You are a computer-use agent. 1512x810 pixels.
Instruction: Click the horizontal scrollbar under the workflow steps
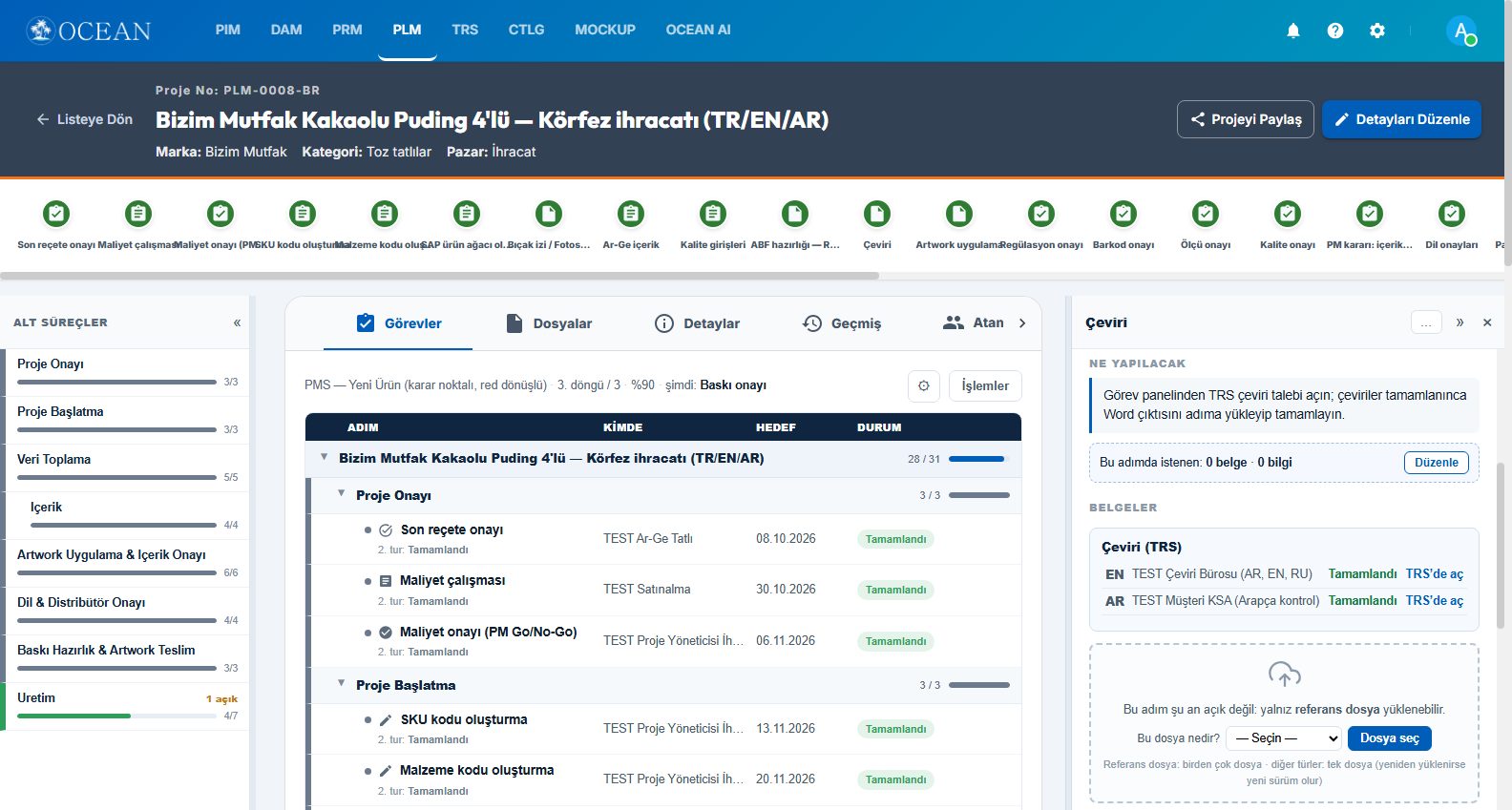(x=439, y=276)
